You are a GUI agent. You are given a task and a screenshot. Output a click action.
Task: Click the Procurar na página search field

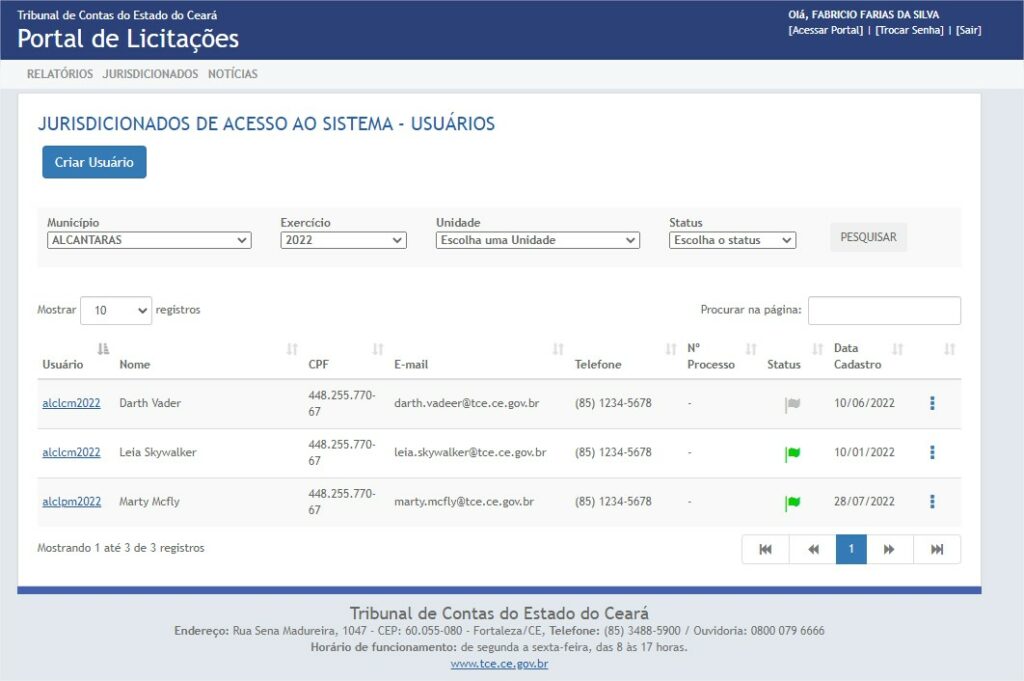point(884,310)
